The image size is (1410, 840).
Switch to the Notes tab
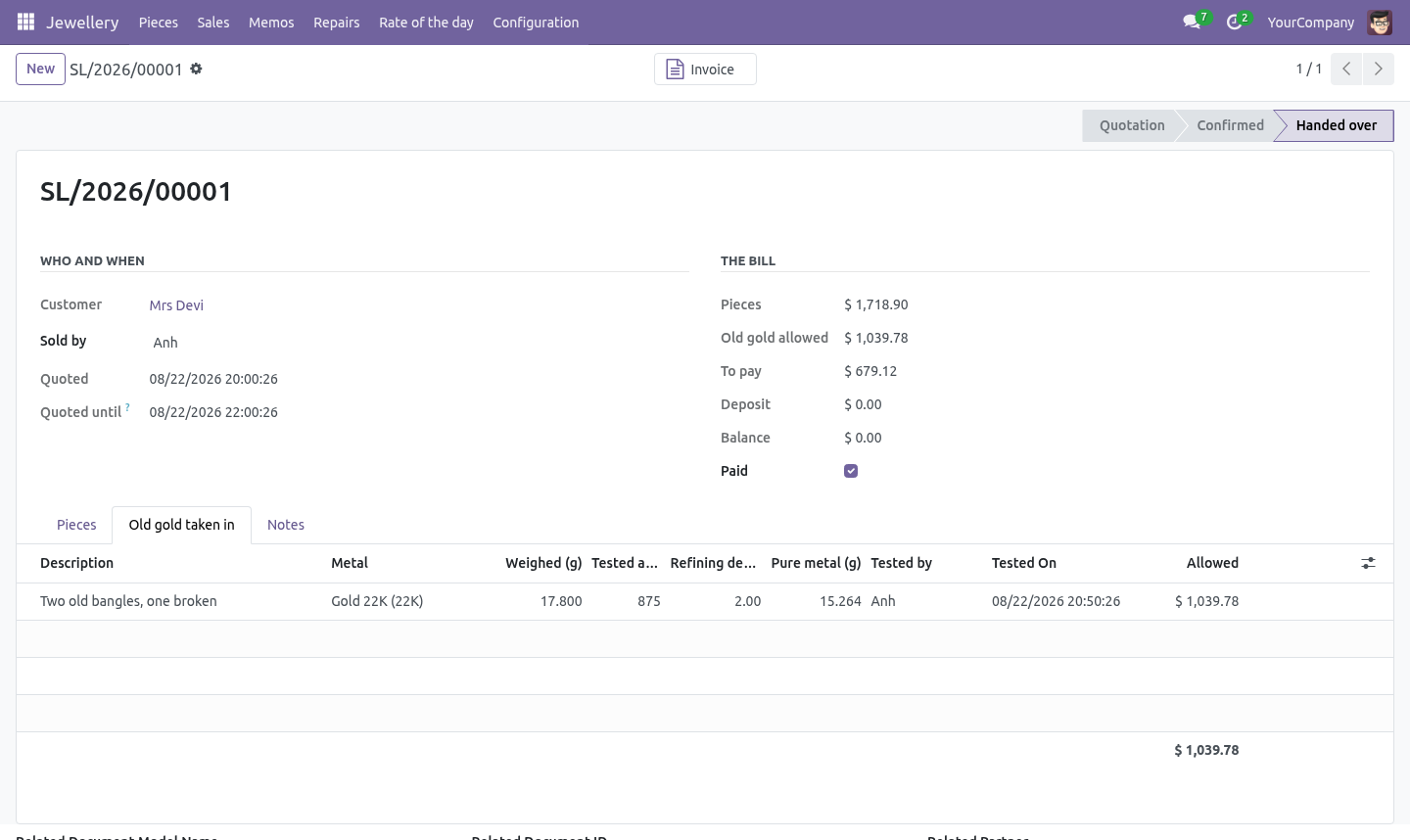pyautogui.click(x=286, y=525)
